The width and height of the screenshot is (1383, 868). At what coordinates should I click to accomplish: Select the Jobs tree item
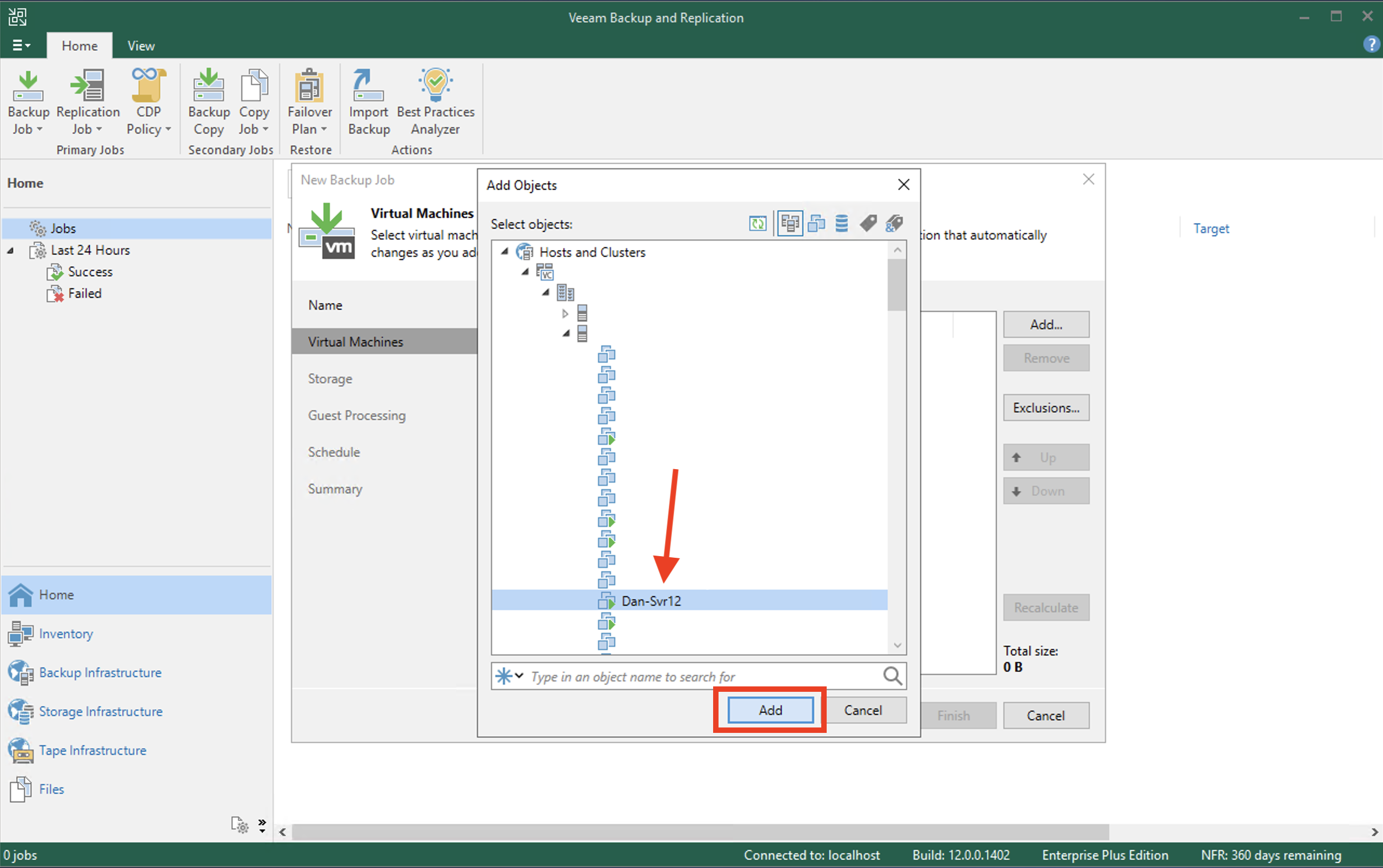[x=137, y=229]
